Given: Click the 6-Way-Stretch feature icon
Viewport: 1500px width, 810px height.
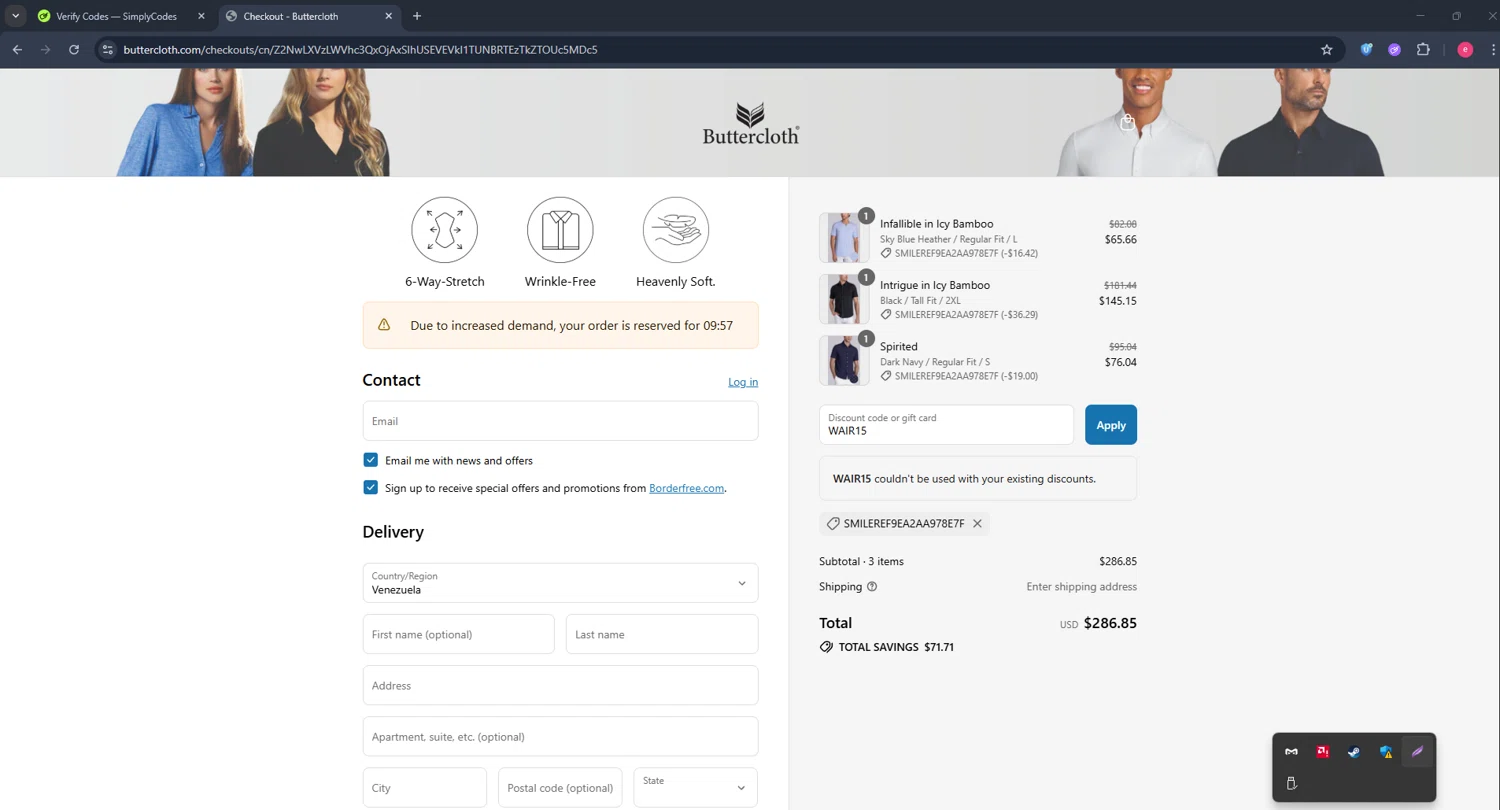Looking at the screenshot, I should pos(444,230).
